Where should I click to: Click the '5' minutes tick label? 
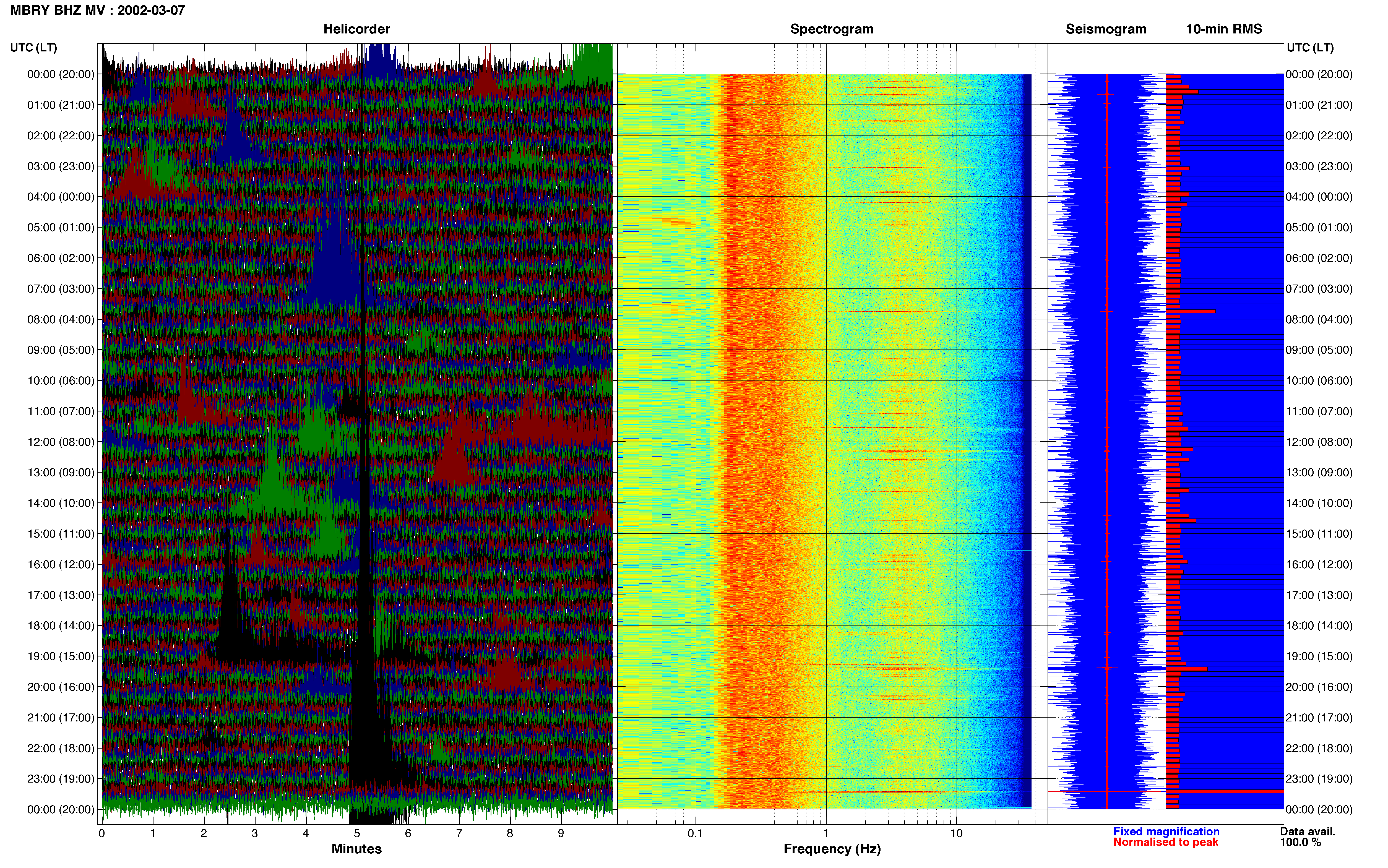tap(357, 833)
